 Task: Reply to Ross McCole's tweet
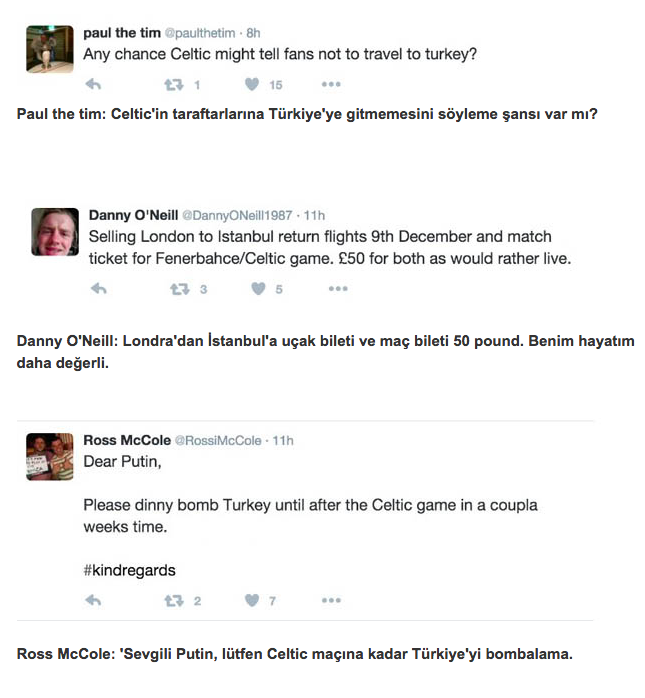click(93, 601)
